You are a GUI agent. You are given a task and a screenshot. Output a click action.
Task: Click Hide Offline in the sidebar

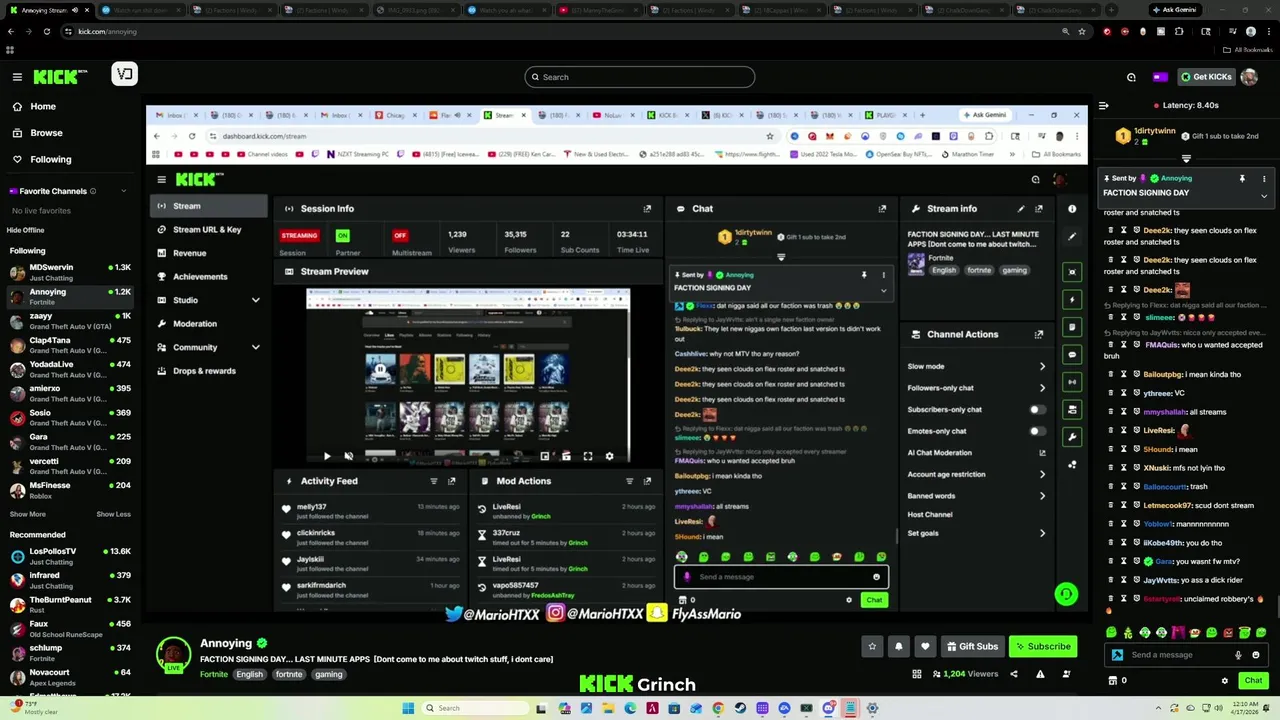25,230
